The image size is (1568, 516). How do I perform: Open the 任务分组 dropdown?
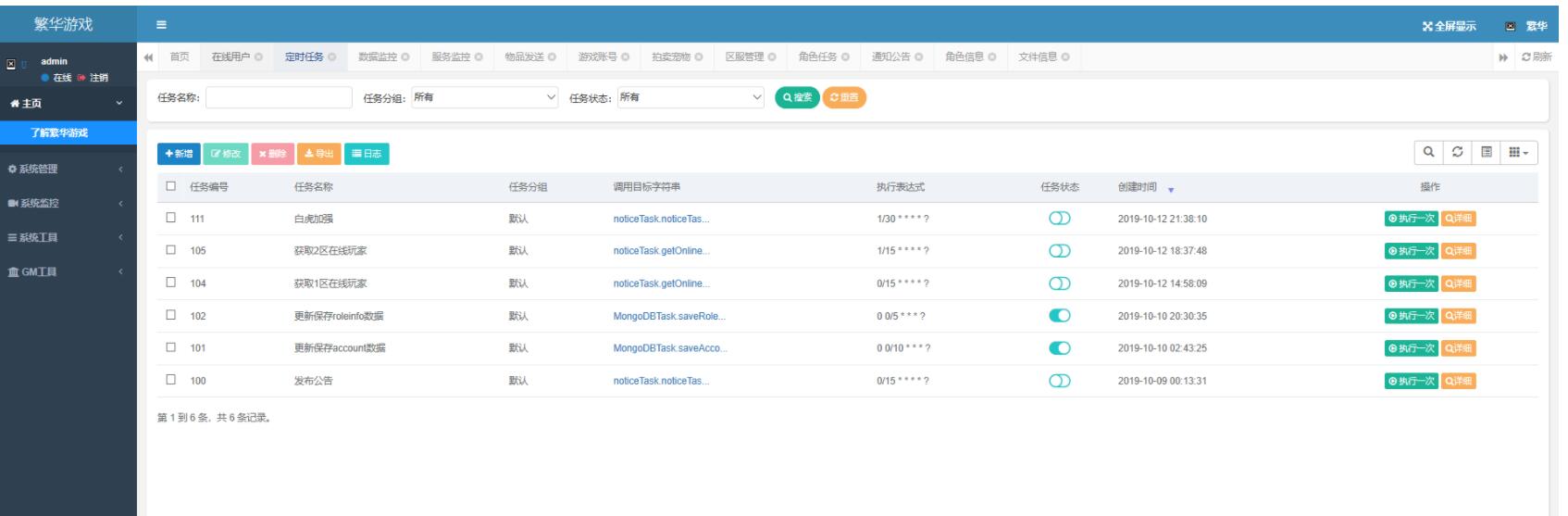coord(485,97)
